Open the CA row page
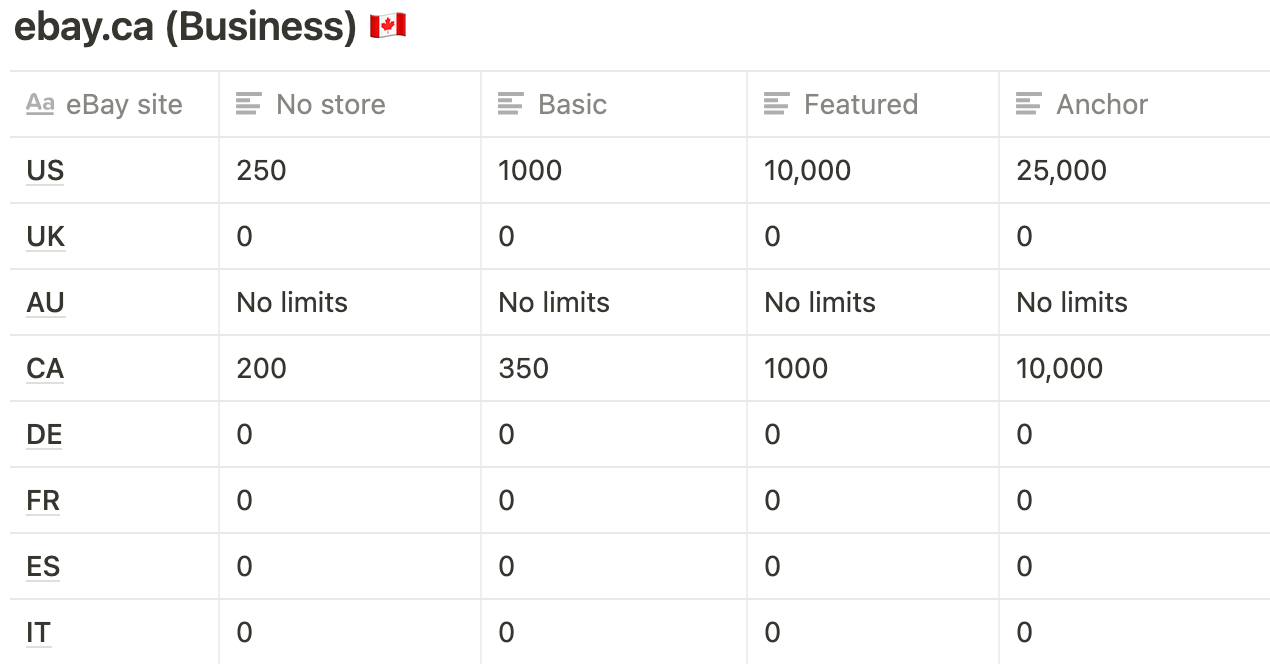The image size is (1270, 664). (45, 369)
